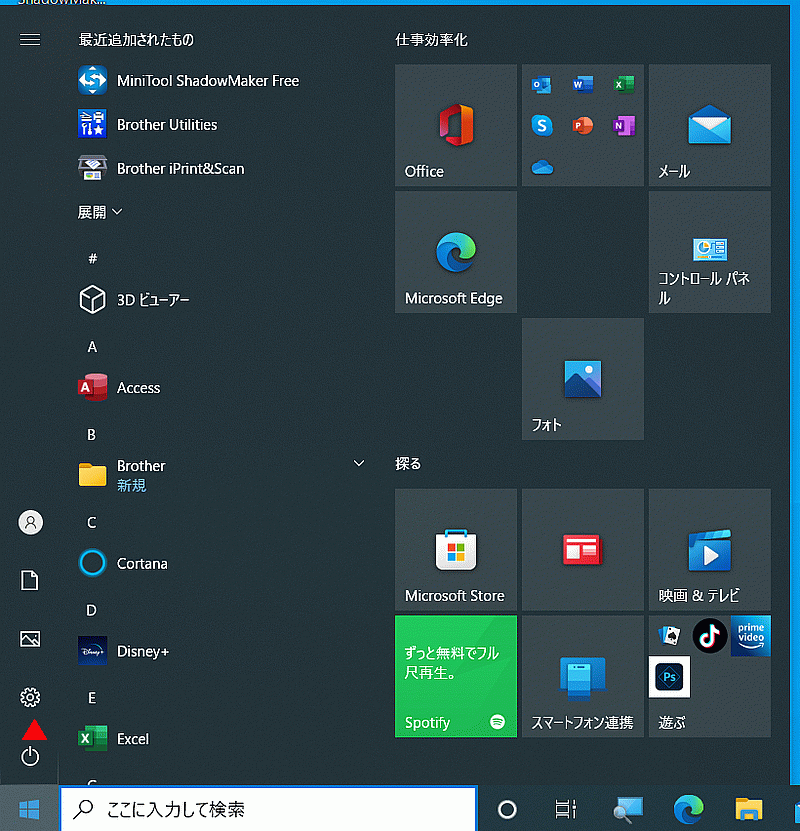800x831 pixels.
Task: Open Solitaire cards icon in 遊ぶ tile
Action: pos(669,635)
